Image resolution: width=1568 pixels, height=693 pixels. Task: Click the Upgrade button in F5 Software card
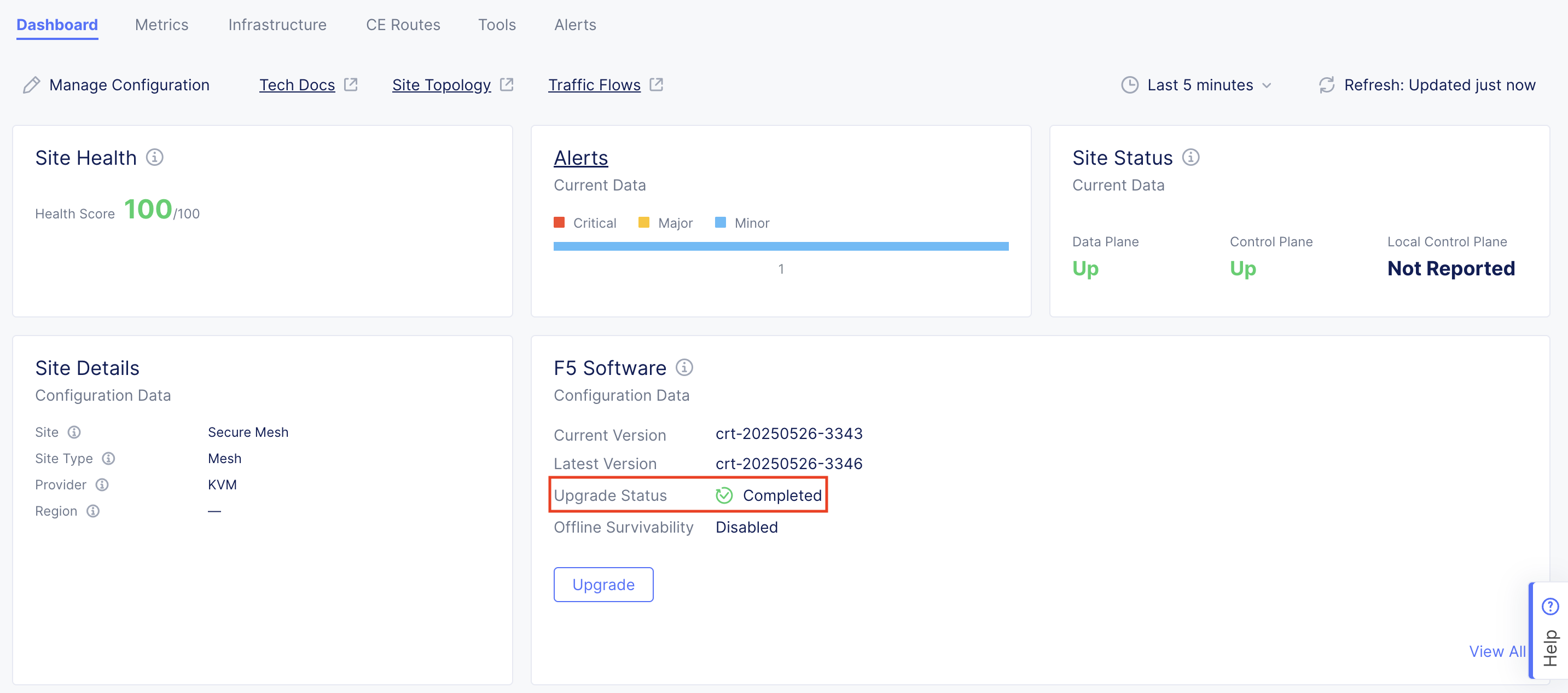click(x=603, y=584)
